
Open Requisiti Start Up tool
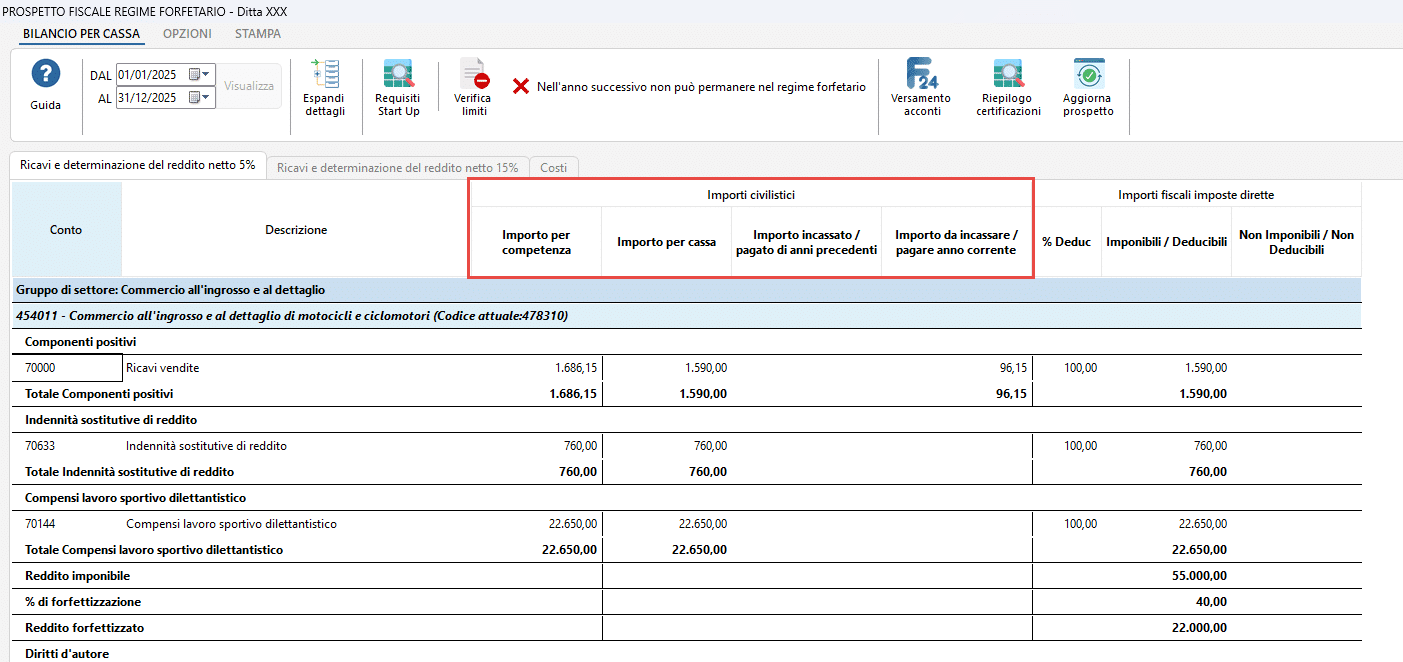coord(398,74)
